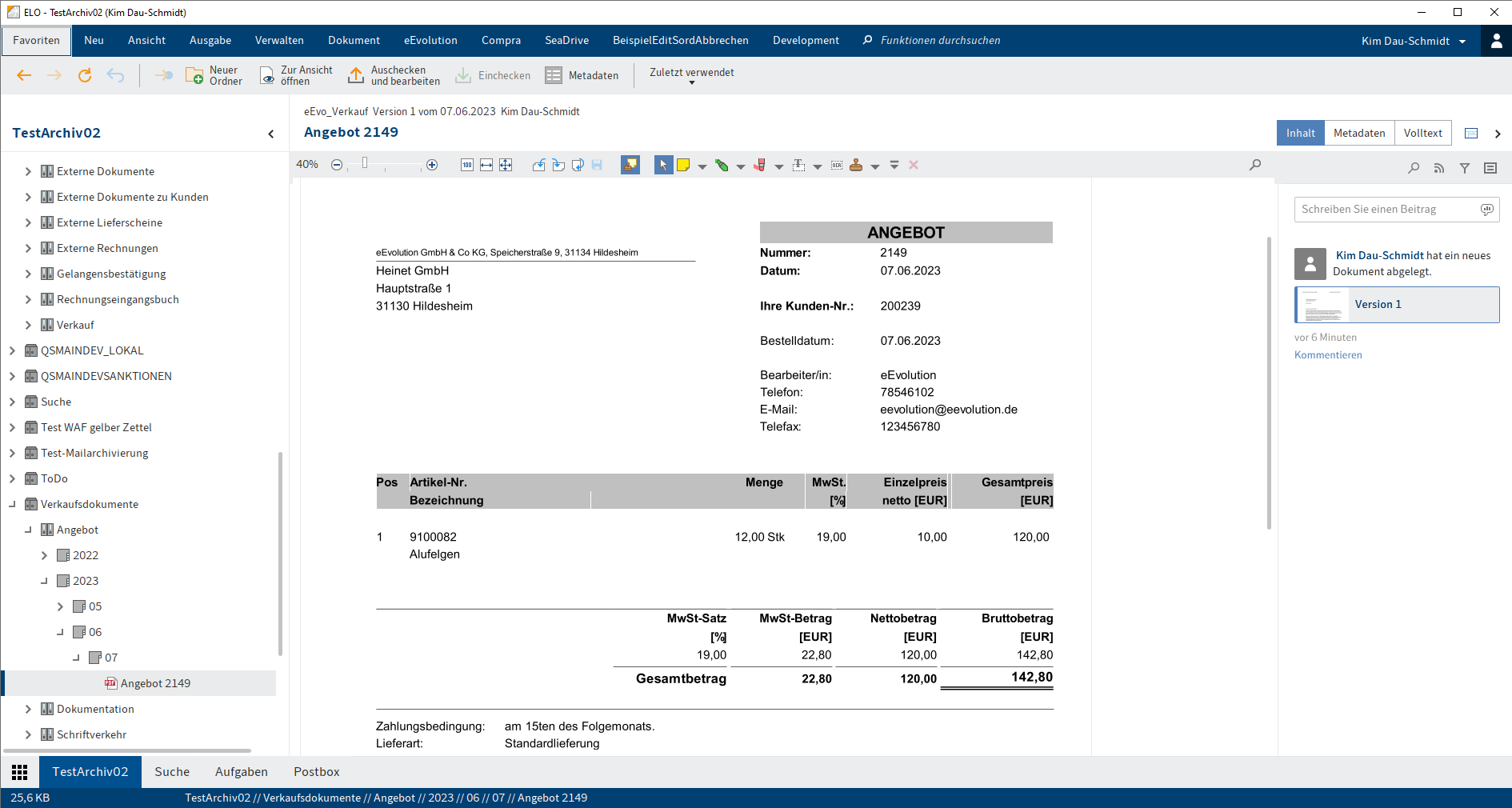Go back with the orange left arrow

coord(24,75)
